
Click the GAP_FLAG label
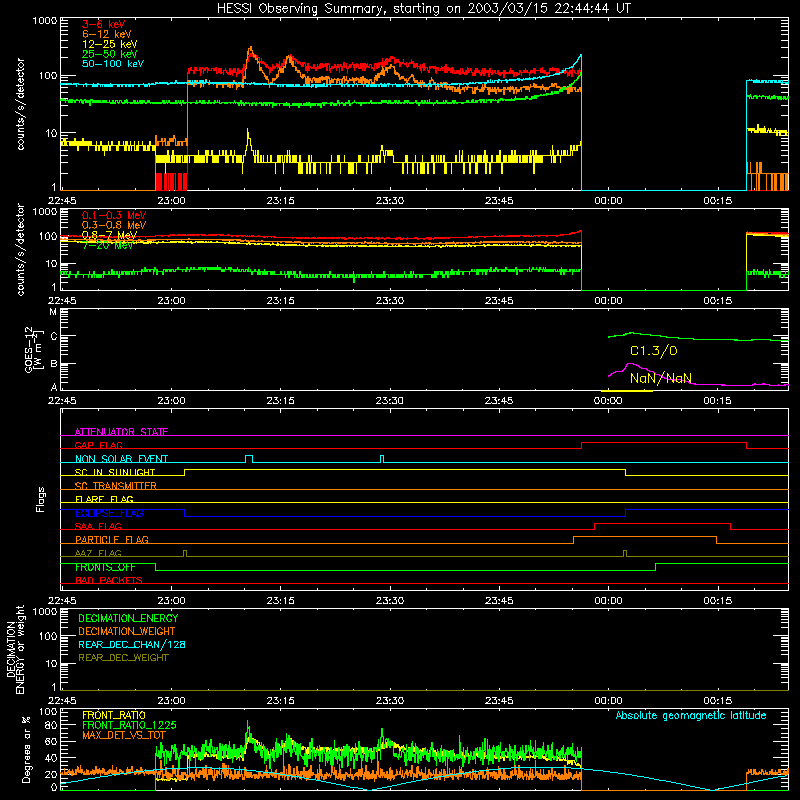coord(98,445)
